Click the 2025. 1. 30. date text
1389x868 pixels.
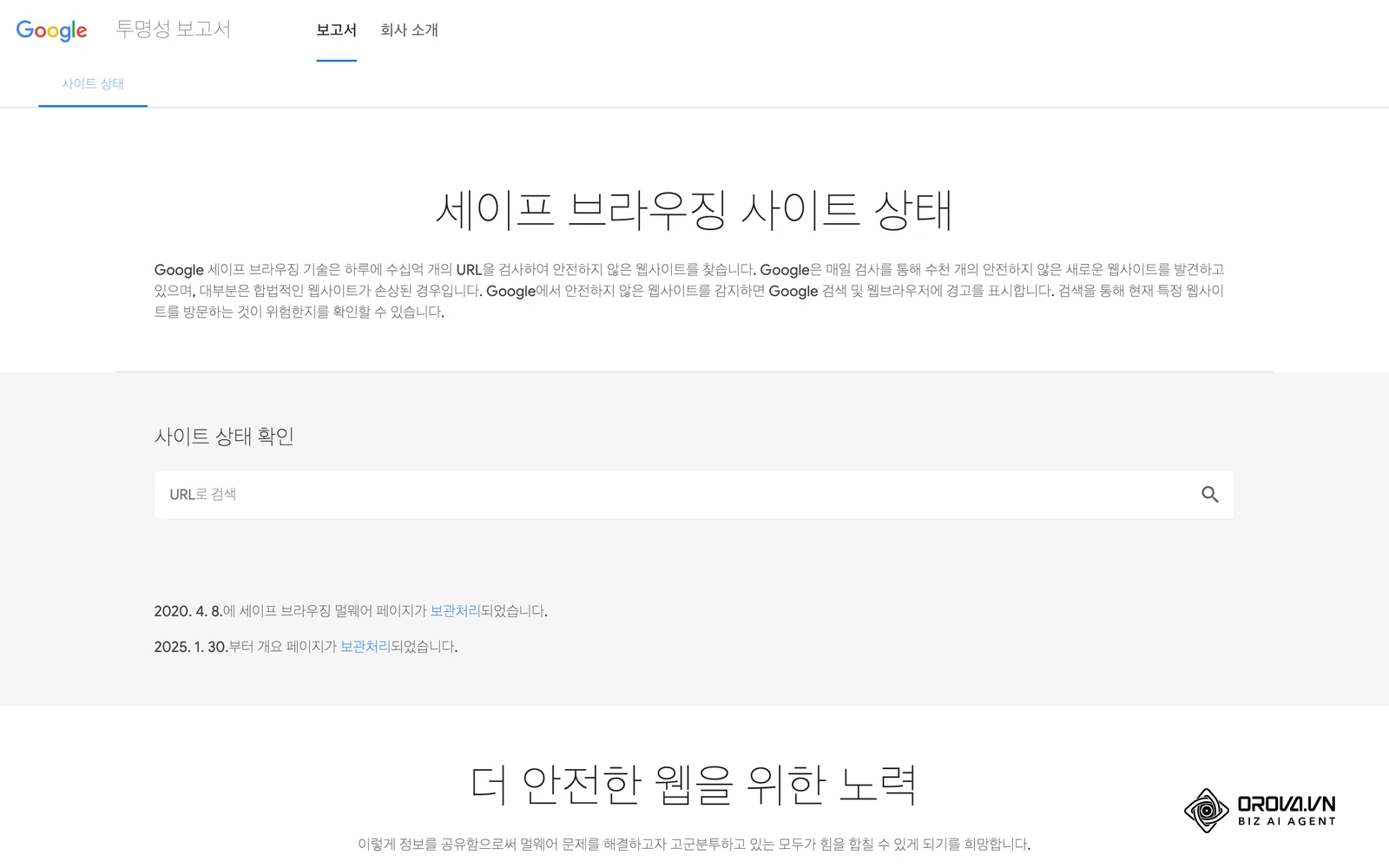[x=191, y=647]
